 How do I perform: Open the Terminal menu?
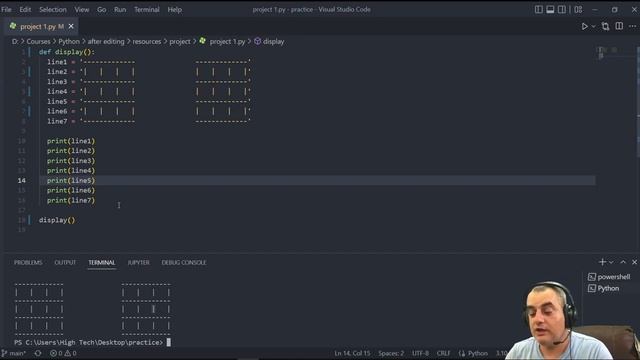point(147,9)
